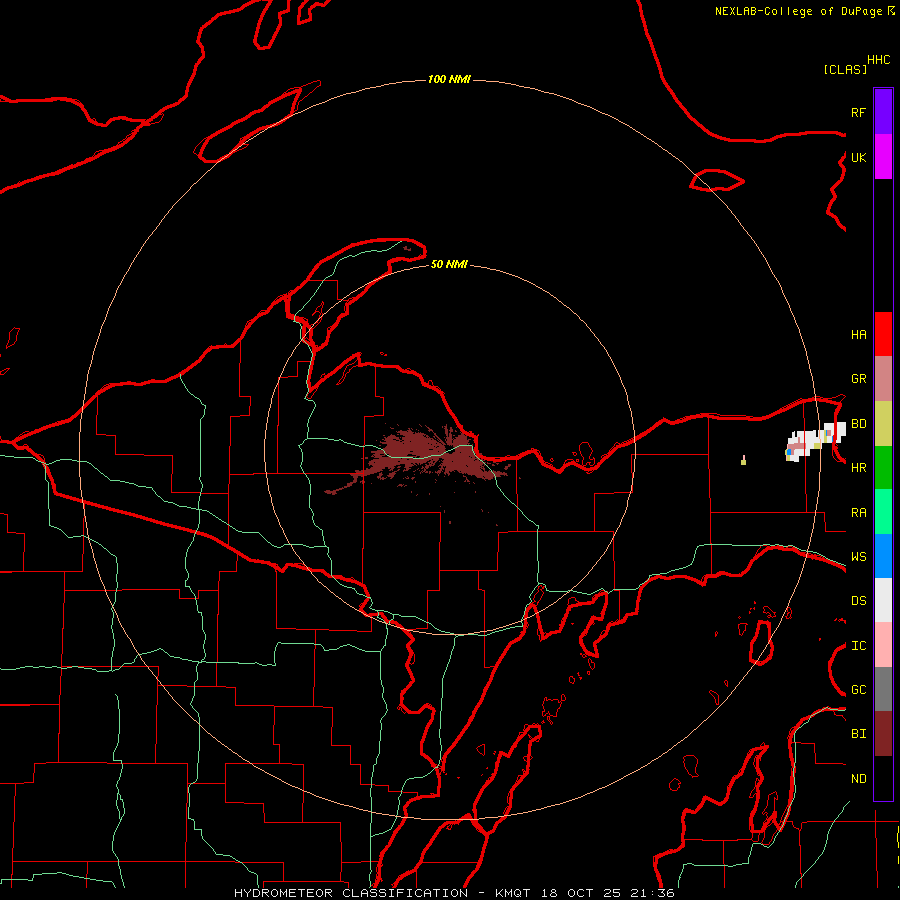The height and width of the screenshot is (900, 900).
Task: Click the BD yellow legend swatch
Action: (x=883, y=424)
